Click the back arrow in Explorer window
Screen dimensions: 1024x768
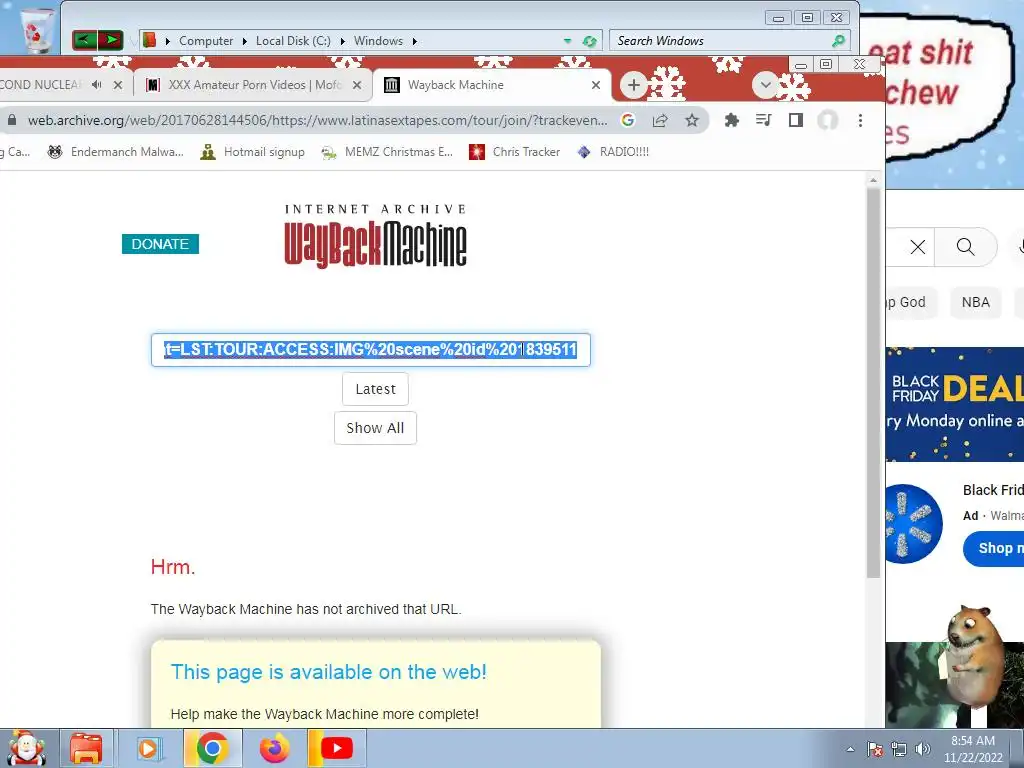[x=85, y=40]
